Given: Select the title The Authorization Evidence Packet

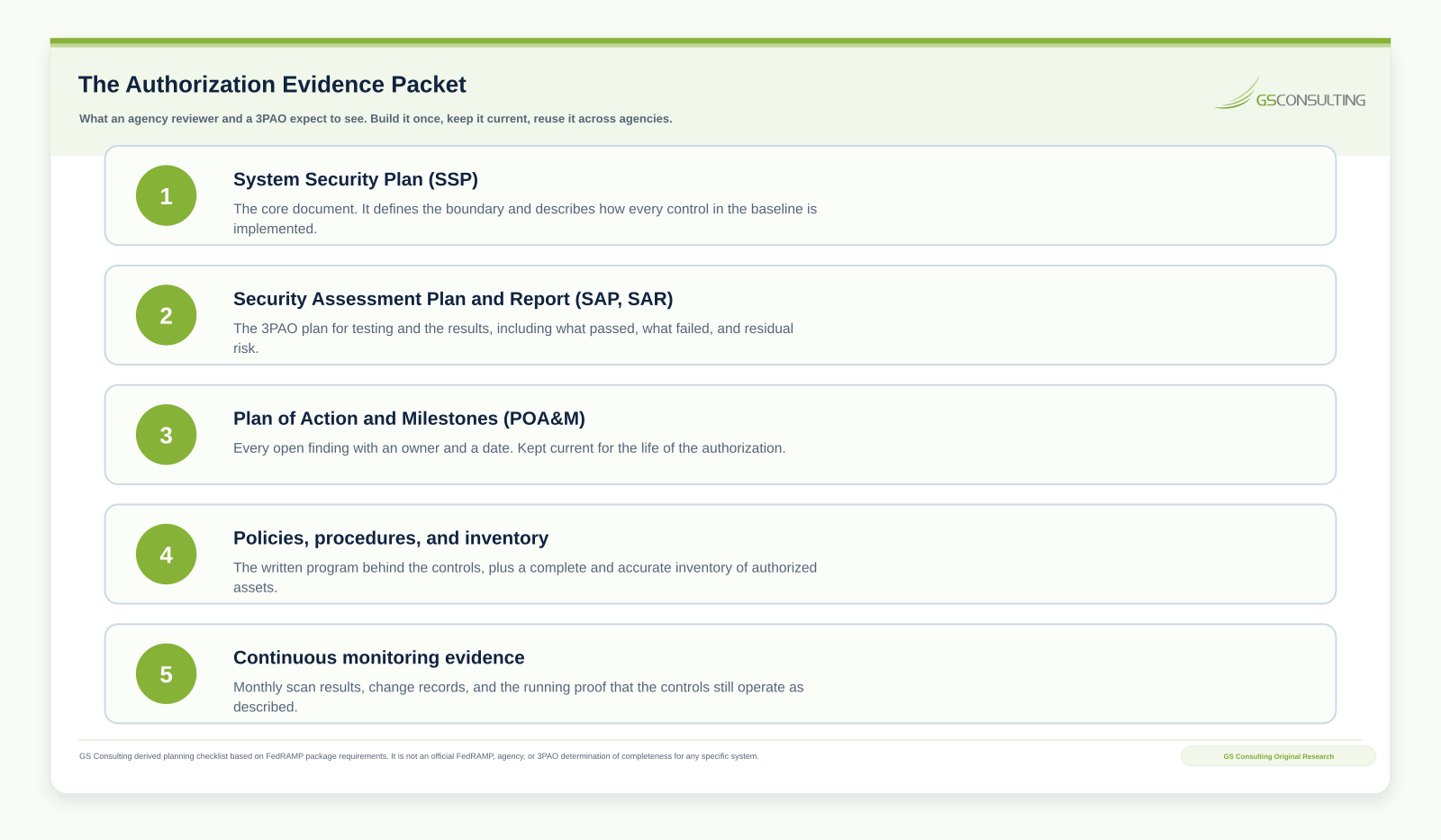Looking at the screenshot, I should [272, 85].
